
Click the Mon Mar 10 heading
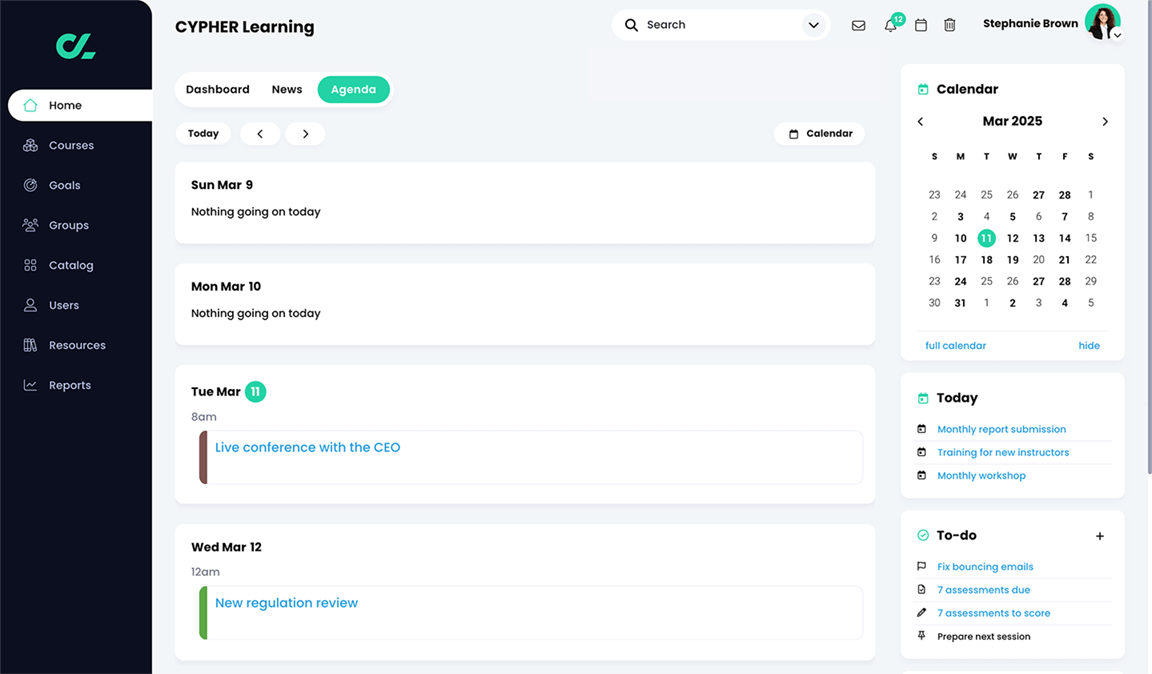coord(226,287)
